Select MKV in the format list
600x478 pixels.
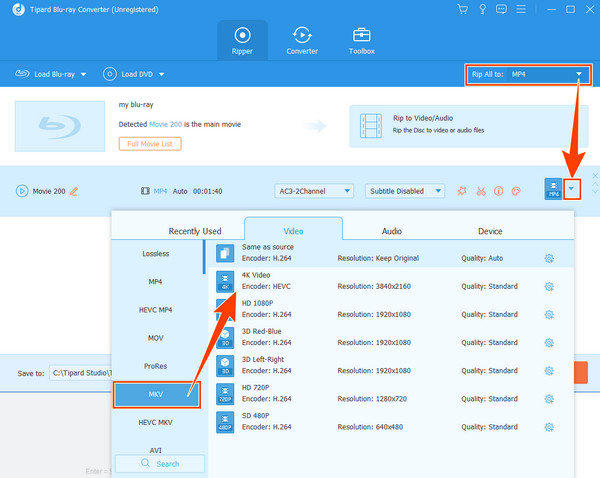[x=157, y=394]
